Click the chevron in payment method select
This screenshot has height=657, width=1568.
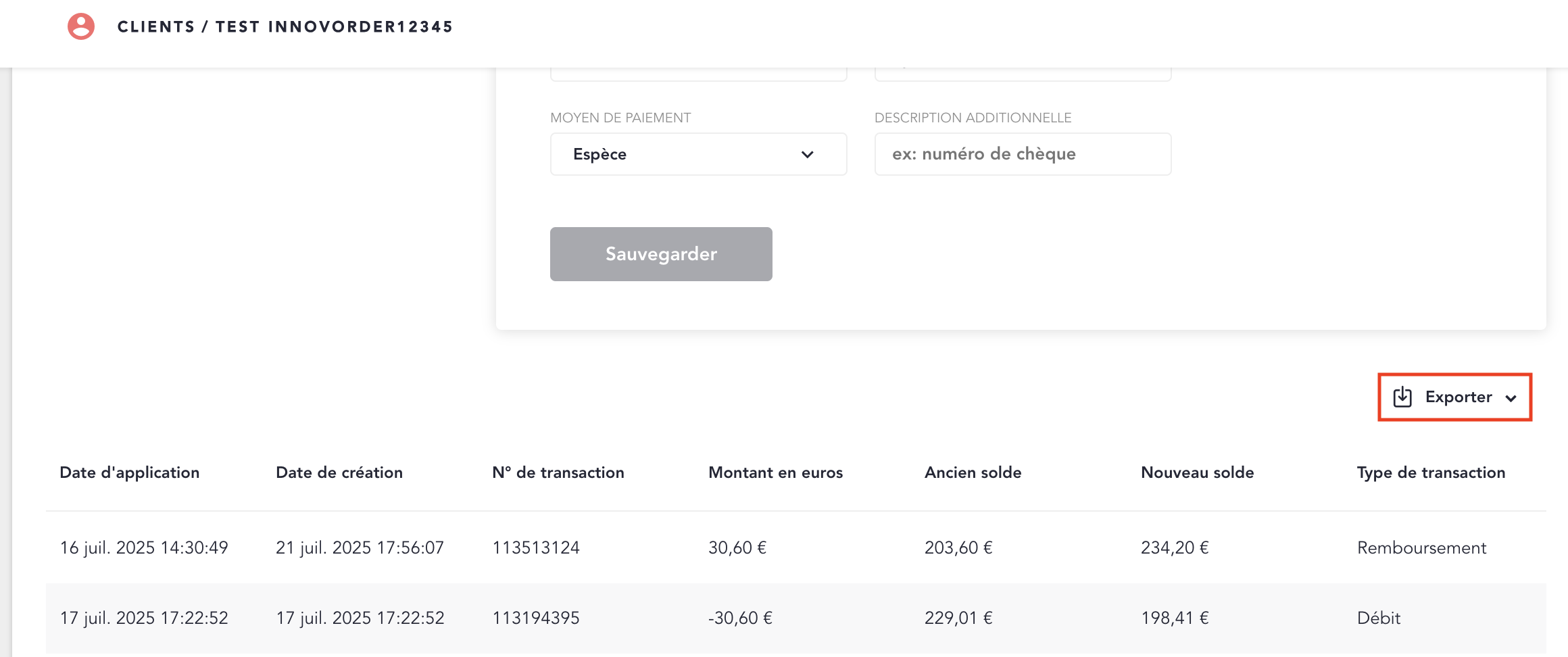pyautogui.click(x=807, y=154)
